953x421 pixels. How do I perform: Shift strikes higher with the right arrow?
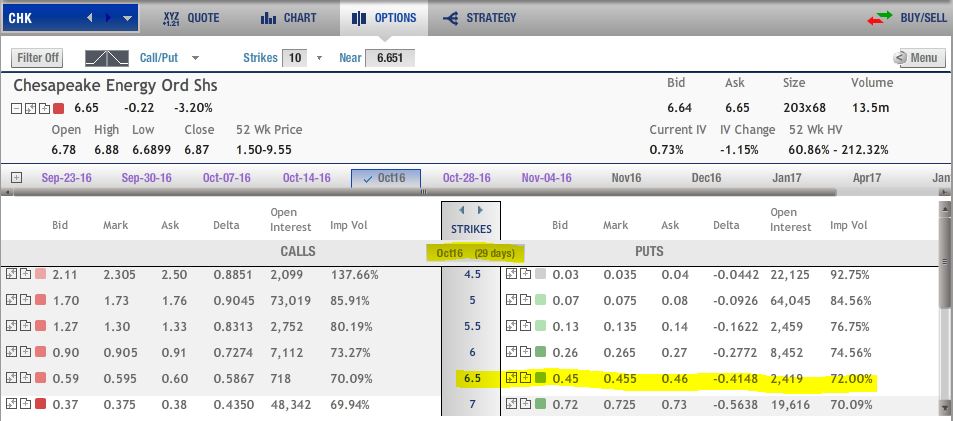click(x=481, y=210)
